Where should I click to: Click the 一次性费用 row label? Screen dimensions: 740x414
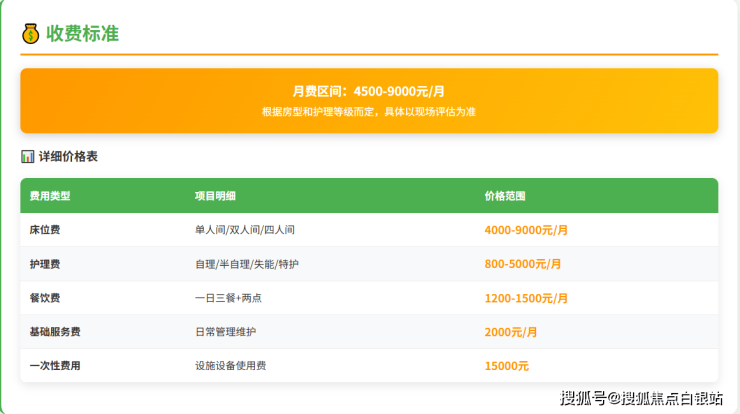[55, 366]
